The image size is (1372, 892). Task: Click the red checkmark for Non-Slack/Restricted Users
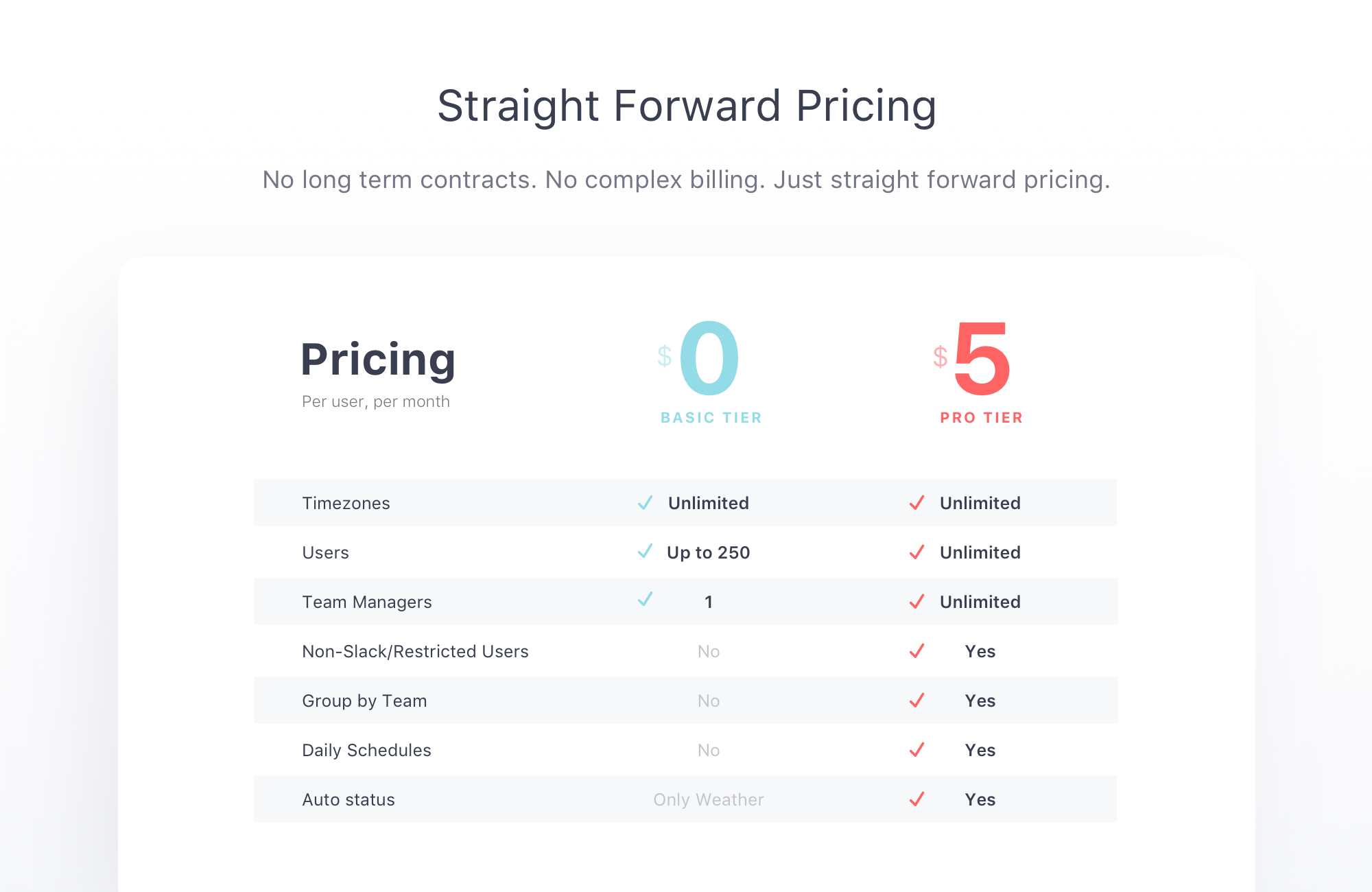coord(916,651)
